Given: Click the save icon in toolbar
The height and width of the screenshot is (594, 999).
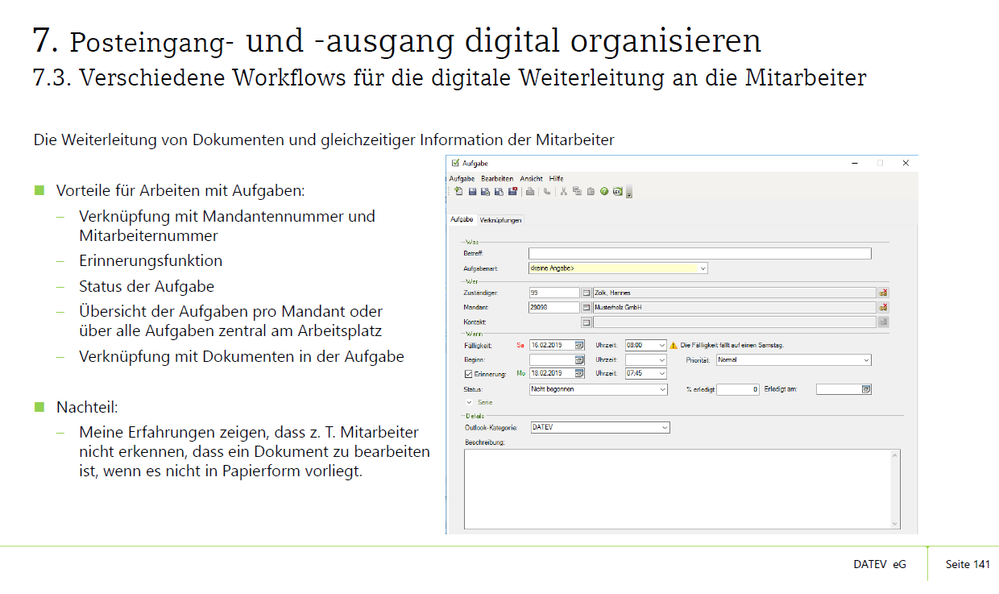Looking at the screenshot, I should pyautogui.click(x=473, y=191).
